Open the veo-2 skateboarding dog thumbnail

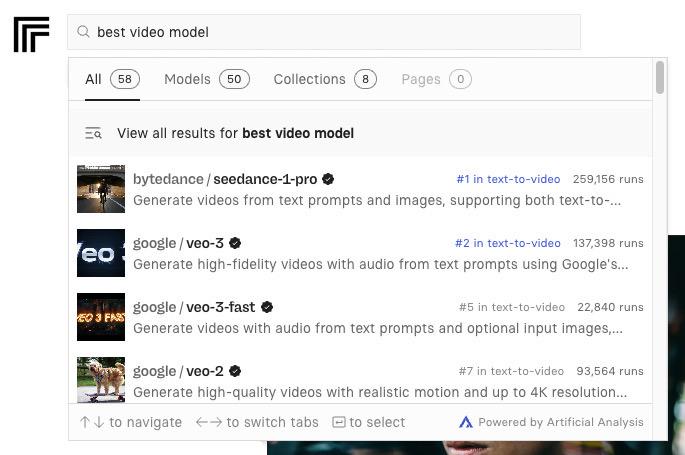tap(101, 380)
